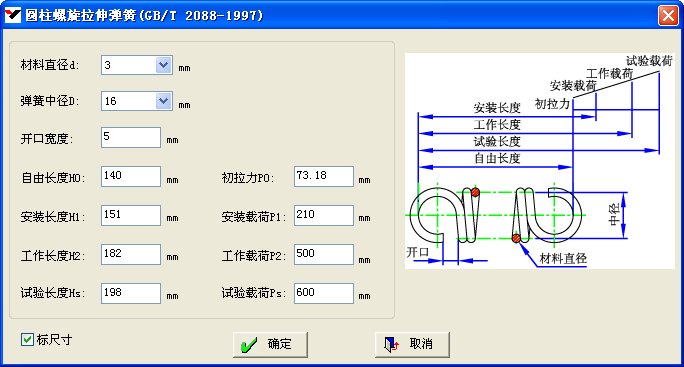The image size is (684, 367).
Task: Focus the 初拉力P0 input field
Action: coord(324,176)
